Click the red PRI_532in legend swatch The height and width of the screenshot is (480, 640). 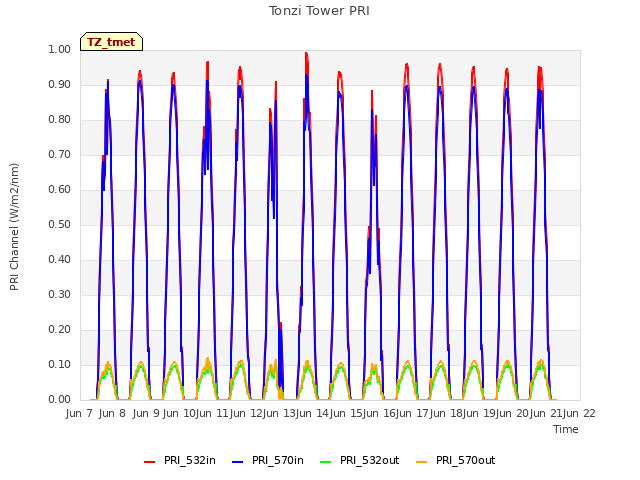click(x=149, y=462)
